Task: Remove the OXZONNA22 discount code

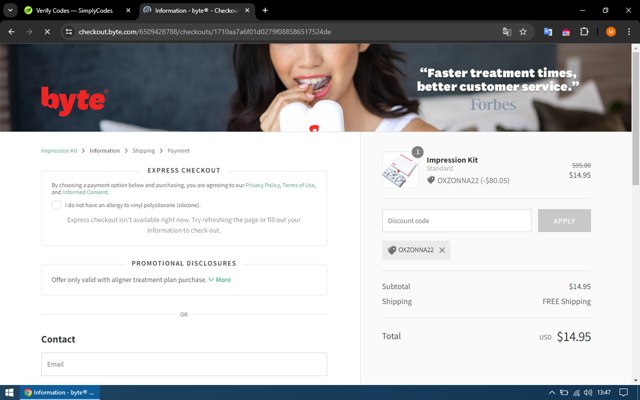Action: pos(442,250)
